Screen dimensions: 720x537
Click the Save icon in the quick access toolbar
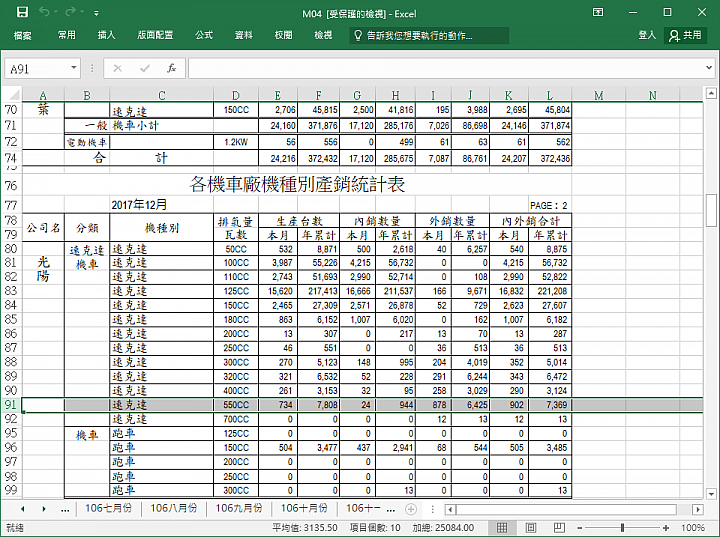[x=22, y=12]
